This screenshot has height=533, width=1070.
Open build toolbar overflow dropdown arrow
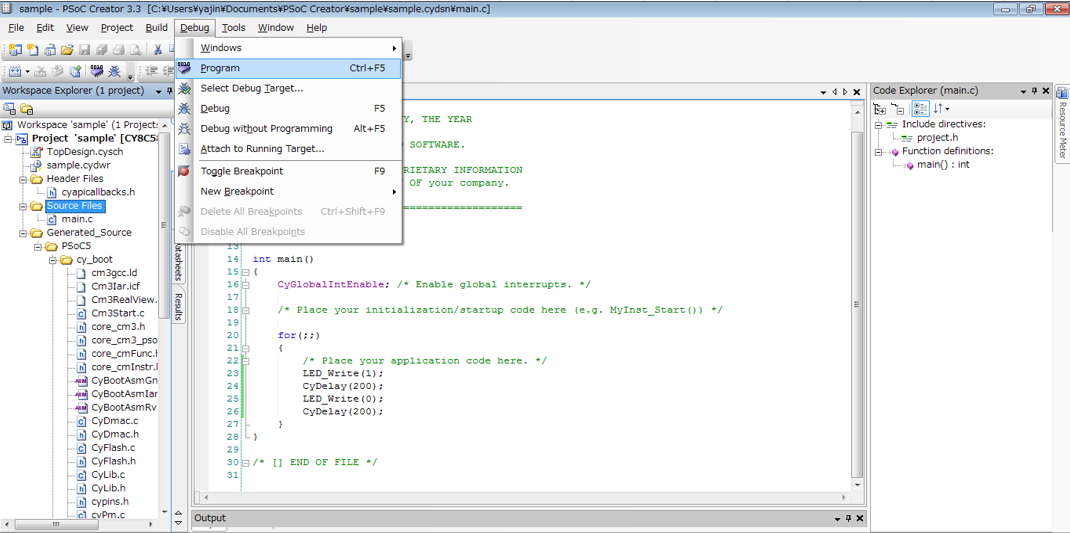130,76
